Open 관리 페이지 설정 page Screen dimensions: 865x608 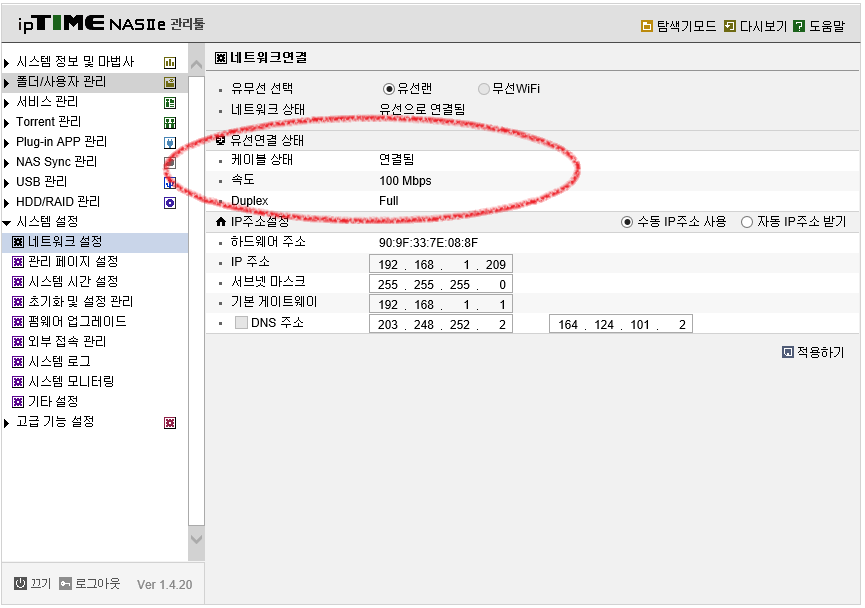[73, 262]
